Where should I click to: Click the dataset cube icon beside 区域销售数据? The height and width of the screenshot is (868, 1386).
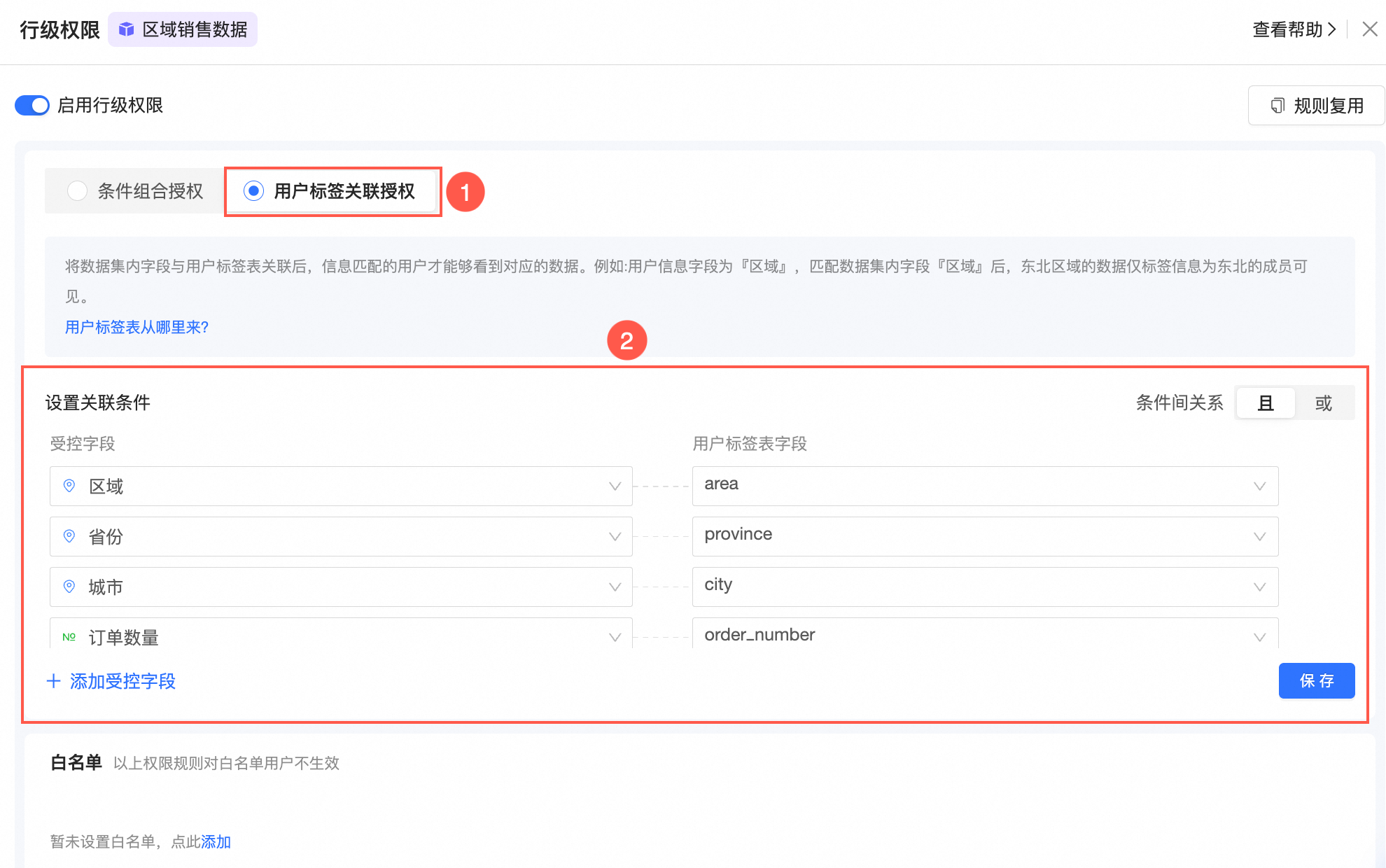pyautogui.click(x=126, y=29)
